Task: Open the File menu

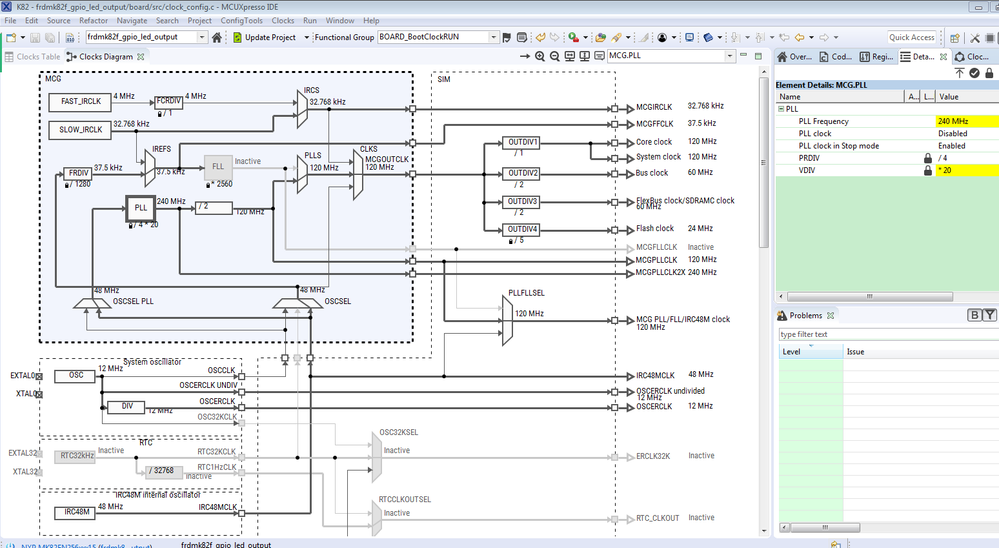Action: coord(10,20)
